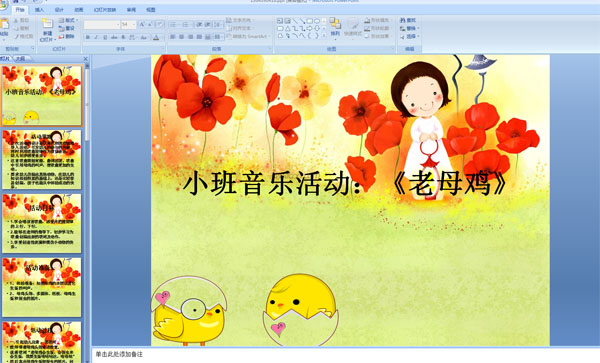Select the third slide thumbnail
The height and width of the screenshot is (363, 600).
[x=42, y=223]
